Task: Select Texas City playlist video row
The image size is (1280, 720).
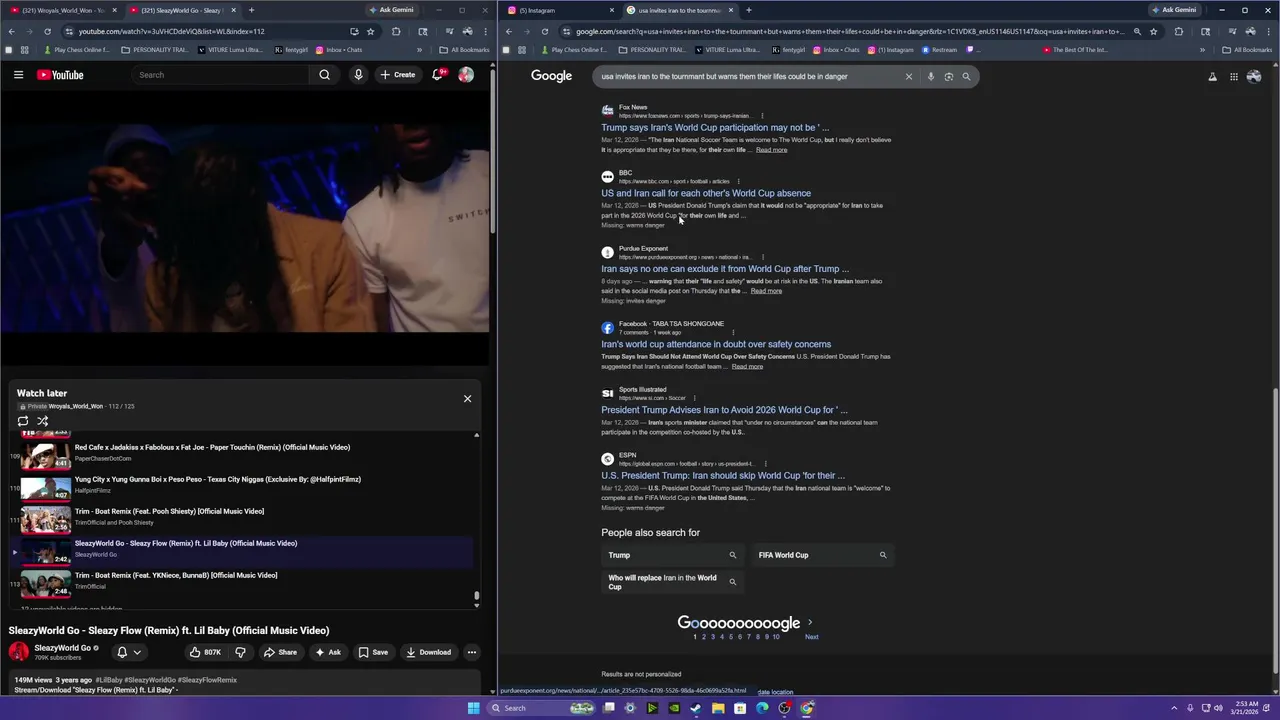Action: [240, 488]
